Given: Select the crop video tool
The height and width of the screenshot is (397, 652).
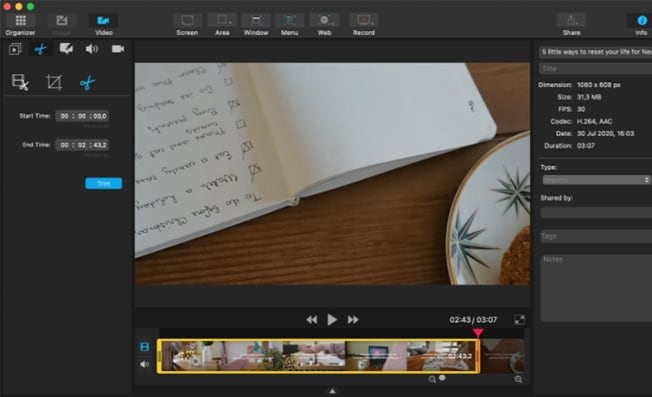Looking at the screenshot, I should pyautogui.click(x=54, y=82).
